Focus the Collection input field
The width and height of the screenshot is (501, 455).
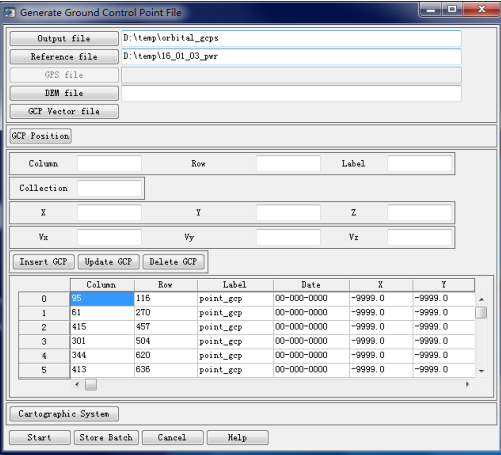(109, 188)
